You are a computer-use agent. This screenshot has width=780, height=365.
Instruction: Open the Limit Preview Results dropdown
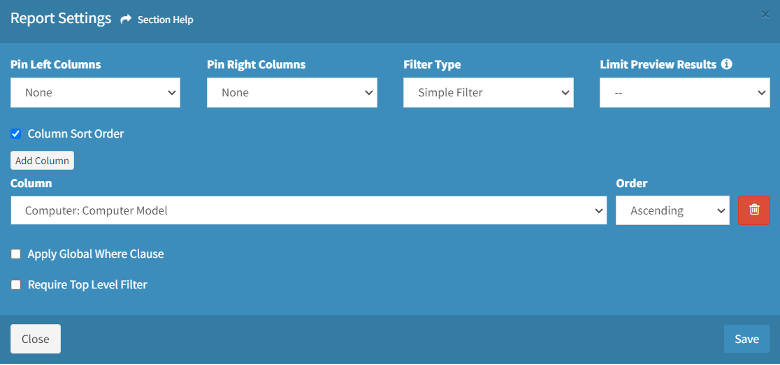684,92
